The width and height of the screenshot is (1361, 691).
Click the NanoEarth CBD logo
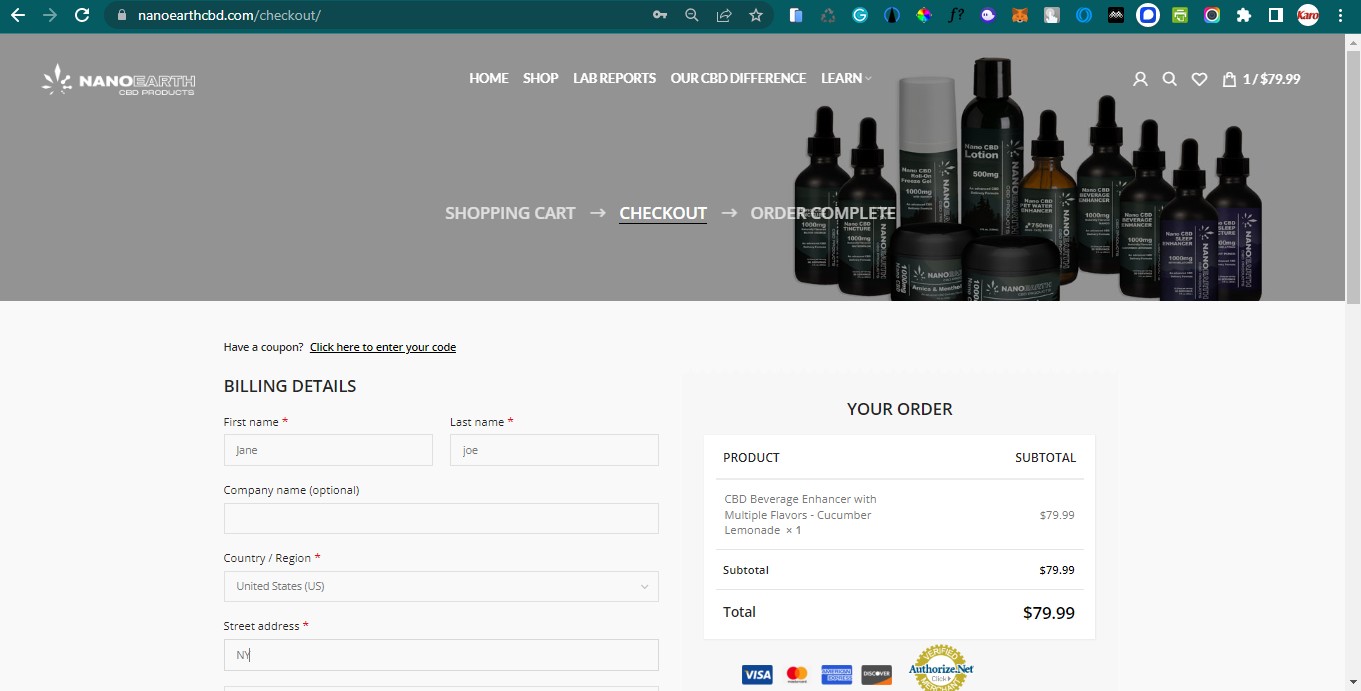[x=117, y=79]
